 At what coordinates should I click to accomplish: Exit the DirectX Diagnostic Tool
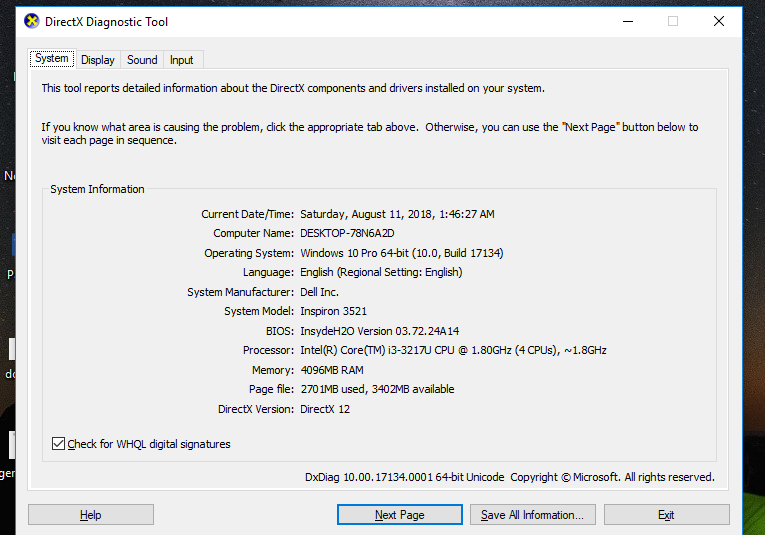pos(666,515)
